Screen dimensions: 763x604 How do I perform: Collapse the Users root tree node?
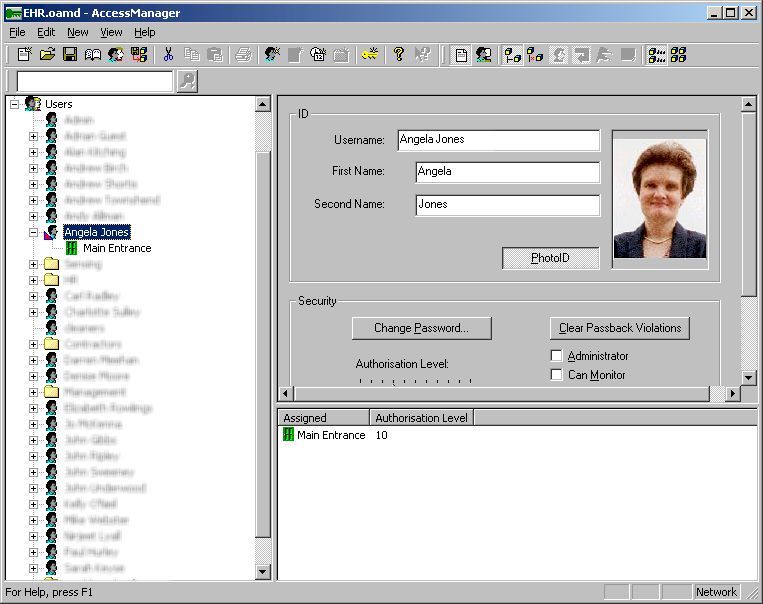pyautogui.click(x=14, y=104)
